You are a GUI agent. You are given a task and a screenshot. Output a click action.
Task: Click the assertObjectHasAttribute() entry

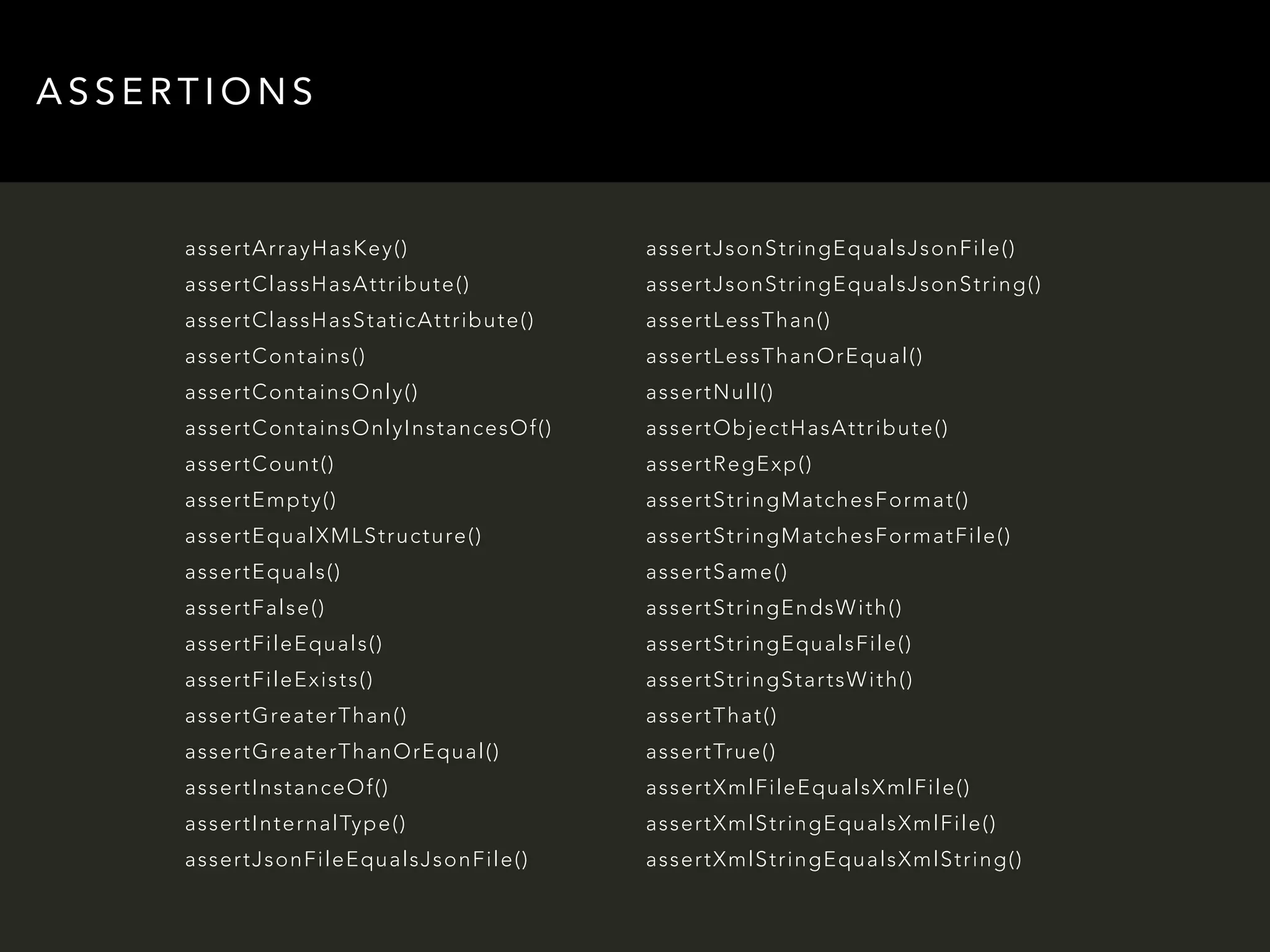coord(797,428)
